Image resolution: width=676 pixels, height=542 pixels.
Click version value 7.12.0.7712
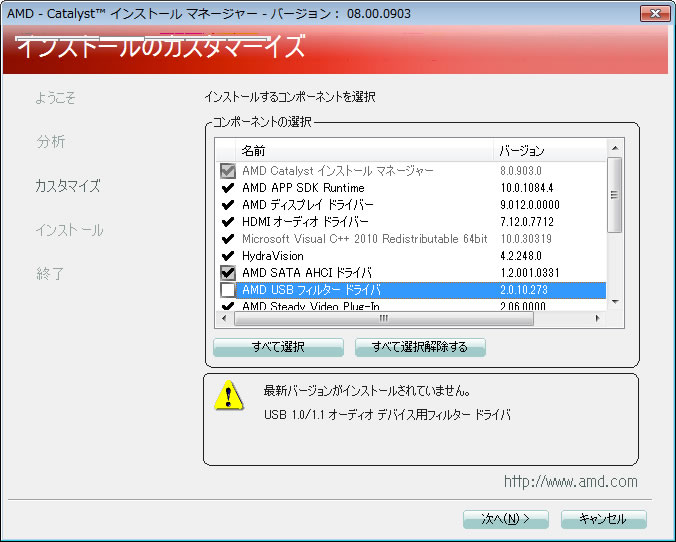point(527,222)
